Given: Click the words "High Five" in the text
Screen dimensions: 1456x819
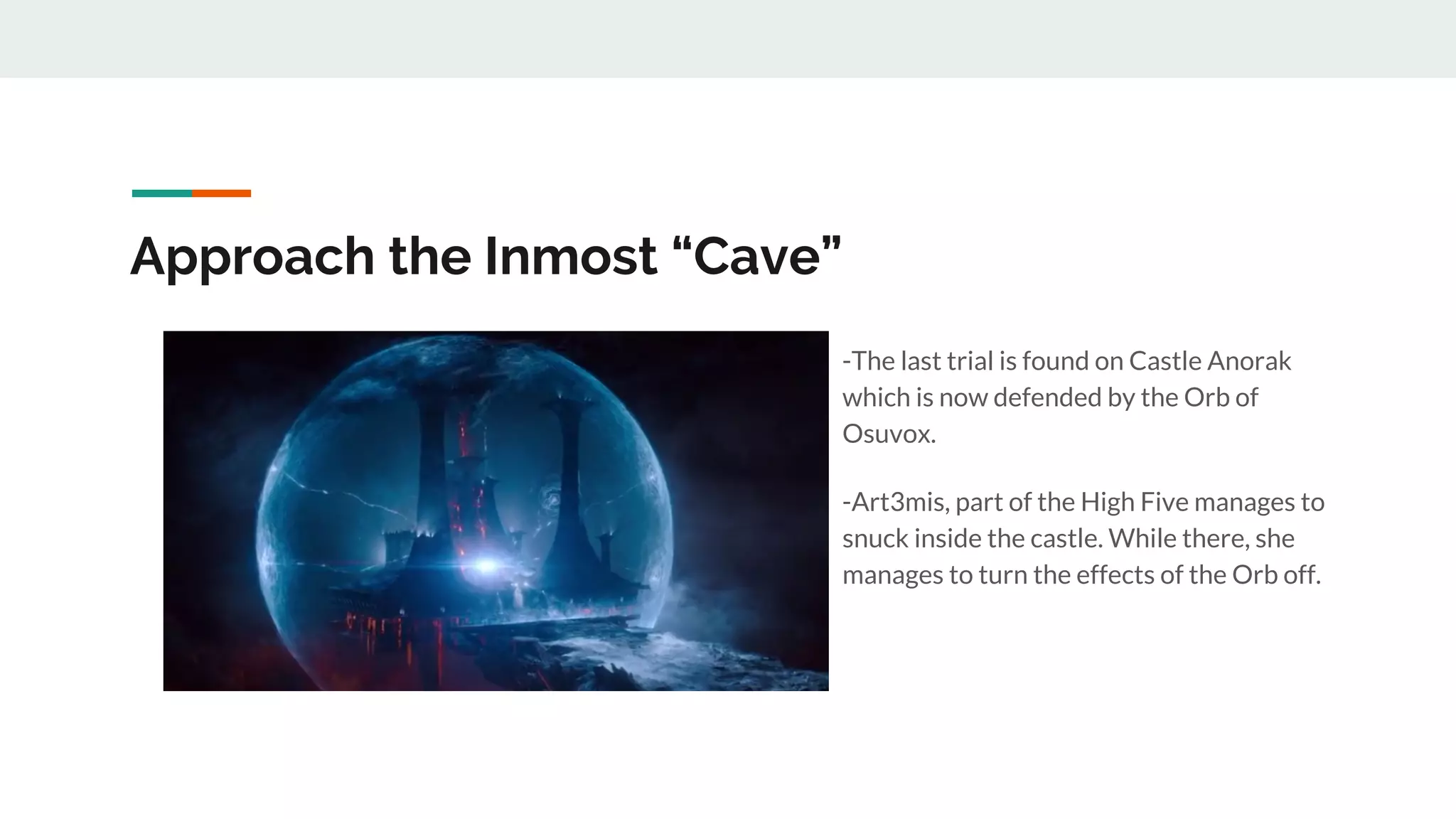Looking at the screenshot, I should tap(1135, 503).
